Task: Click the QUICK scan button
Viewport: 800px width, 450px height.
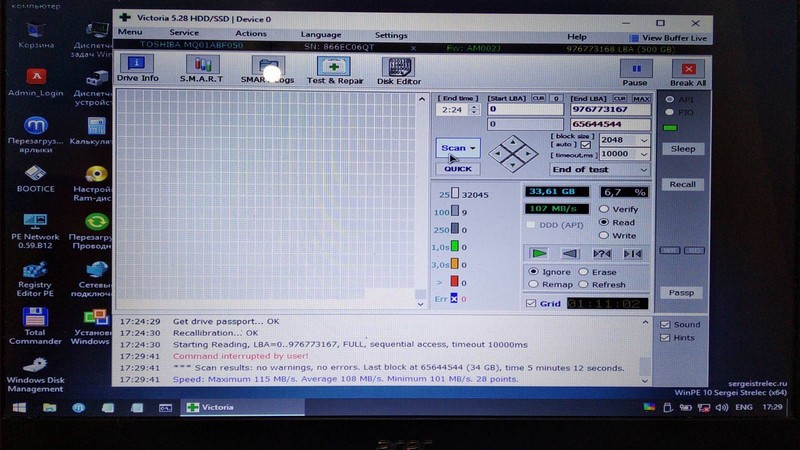Action: pos(457,169)
